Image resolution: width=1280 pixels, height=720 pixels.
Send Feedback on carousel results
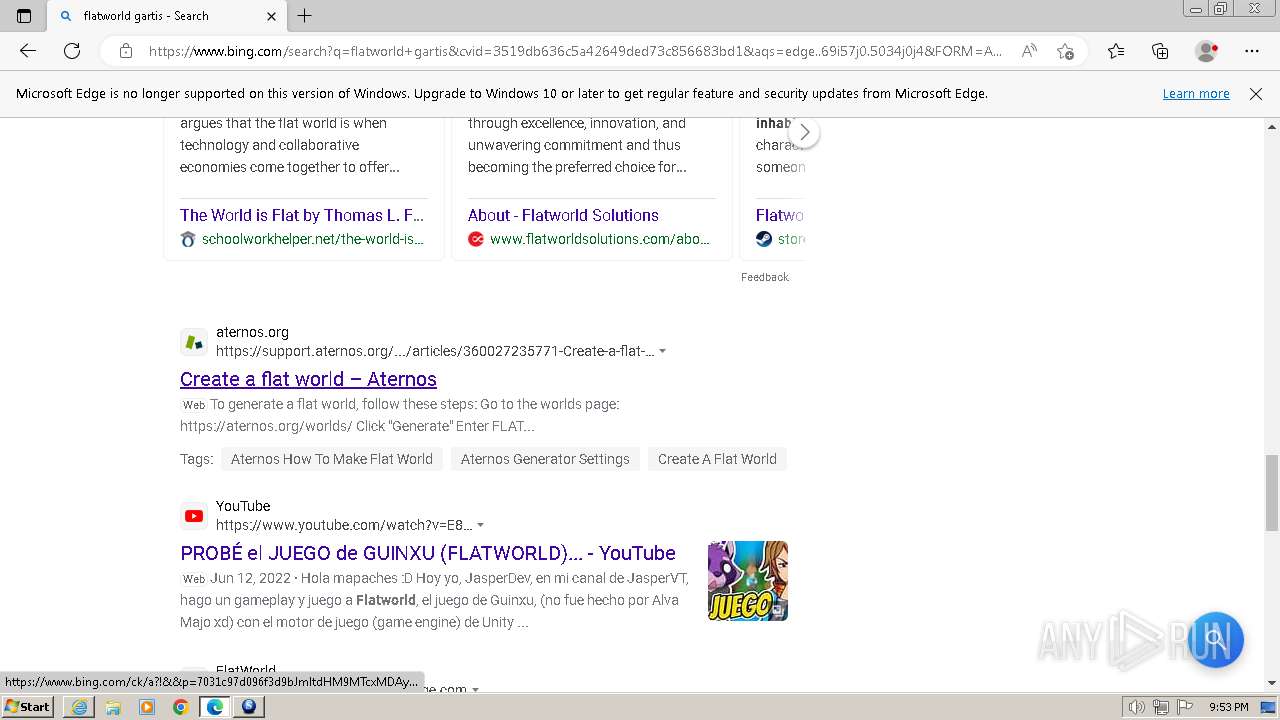(x=765, y=277)
